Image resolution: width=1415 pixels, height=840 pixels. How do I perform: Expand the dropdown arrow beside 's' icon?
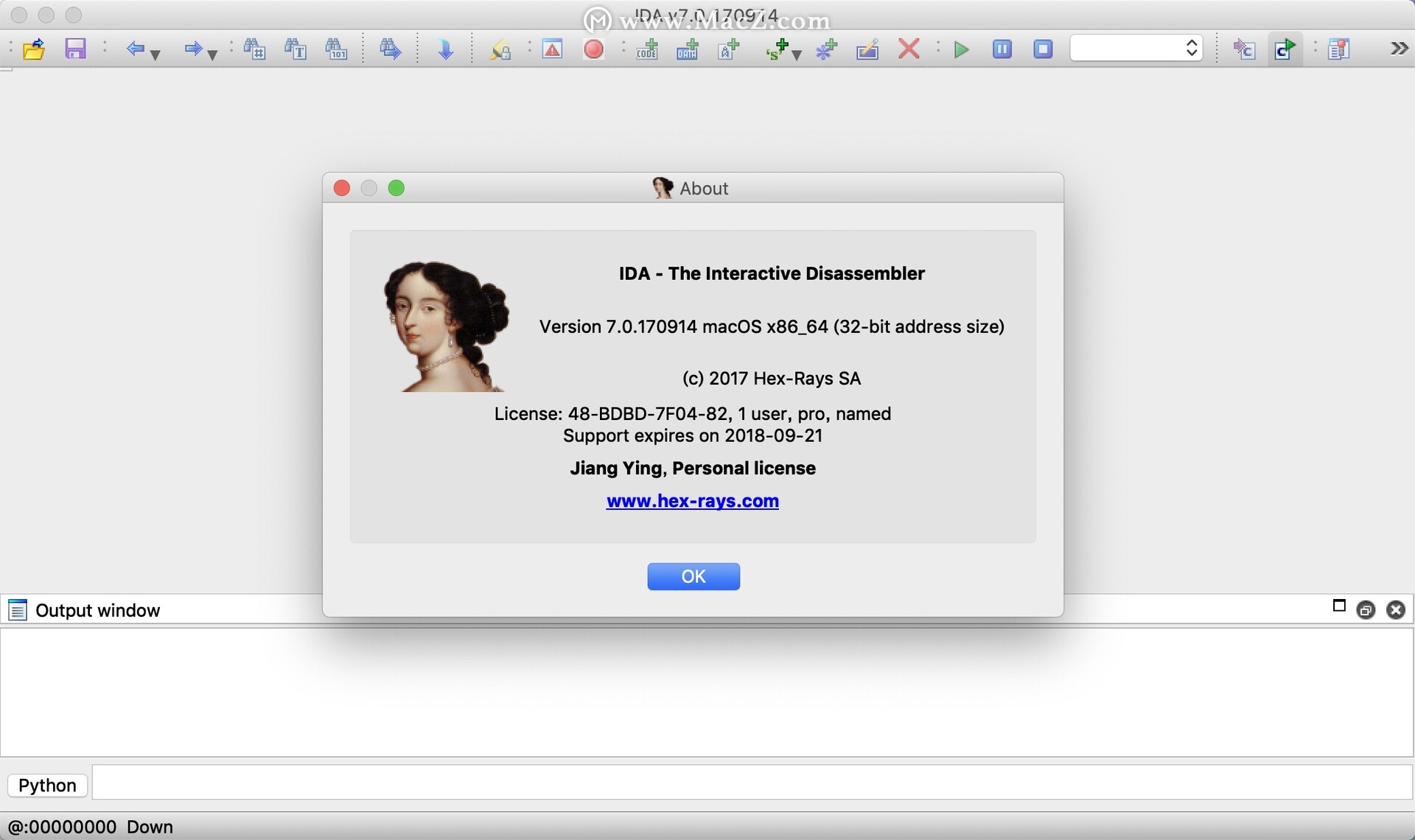coord(797,54)
